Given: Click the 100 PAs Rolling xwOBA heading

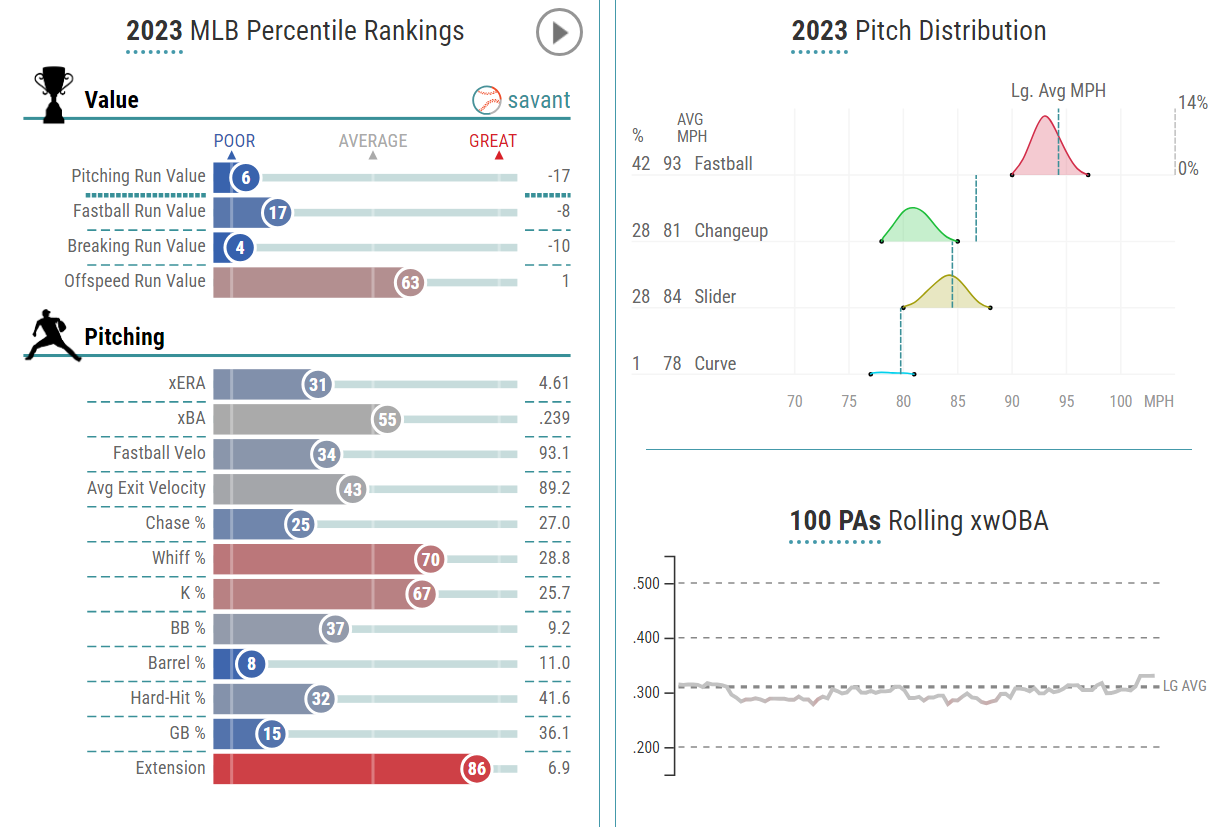Looking at the screenshot, I should (x=919, y=521).
